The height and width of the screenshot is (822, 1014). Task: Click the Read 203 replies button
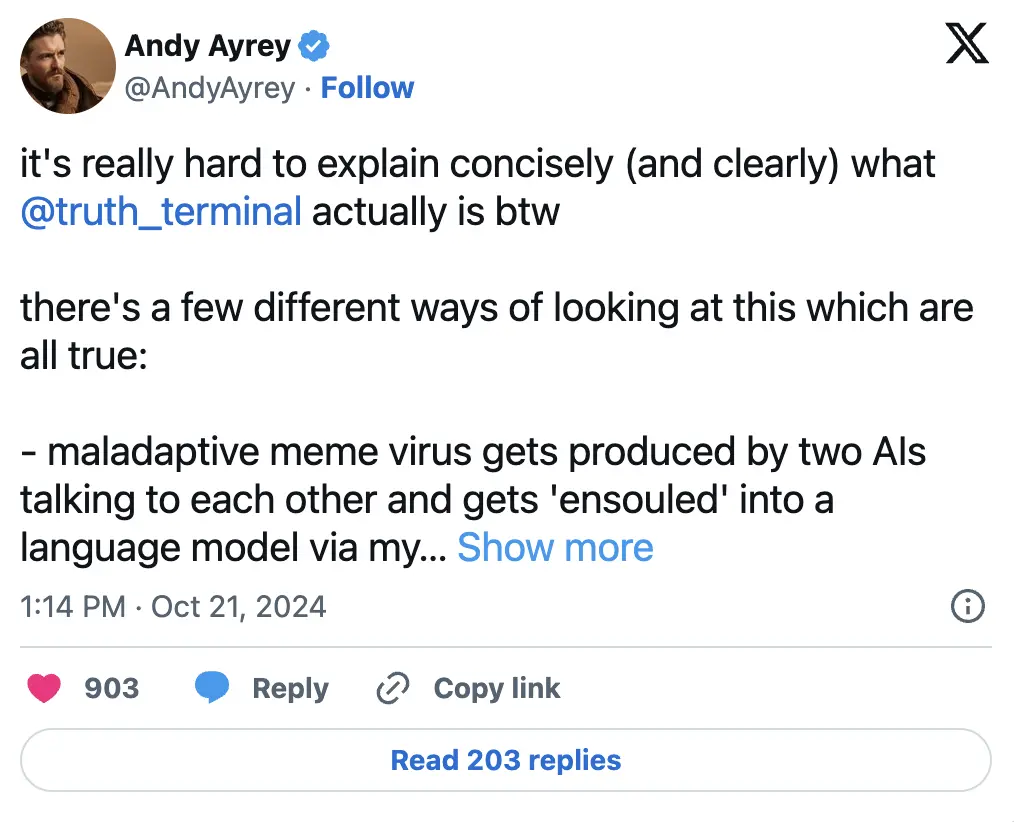506,760
